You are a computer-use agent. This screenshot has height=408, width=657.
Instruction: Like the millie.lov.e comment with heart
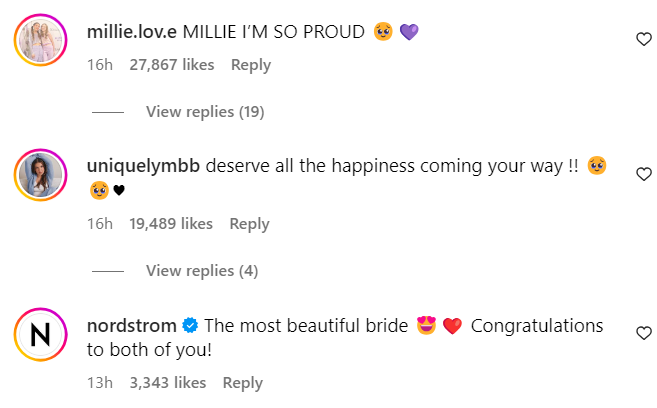coord(644,39)
